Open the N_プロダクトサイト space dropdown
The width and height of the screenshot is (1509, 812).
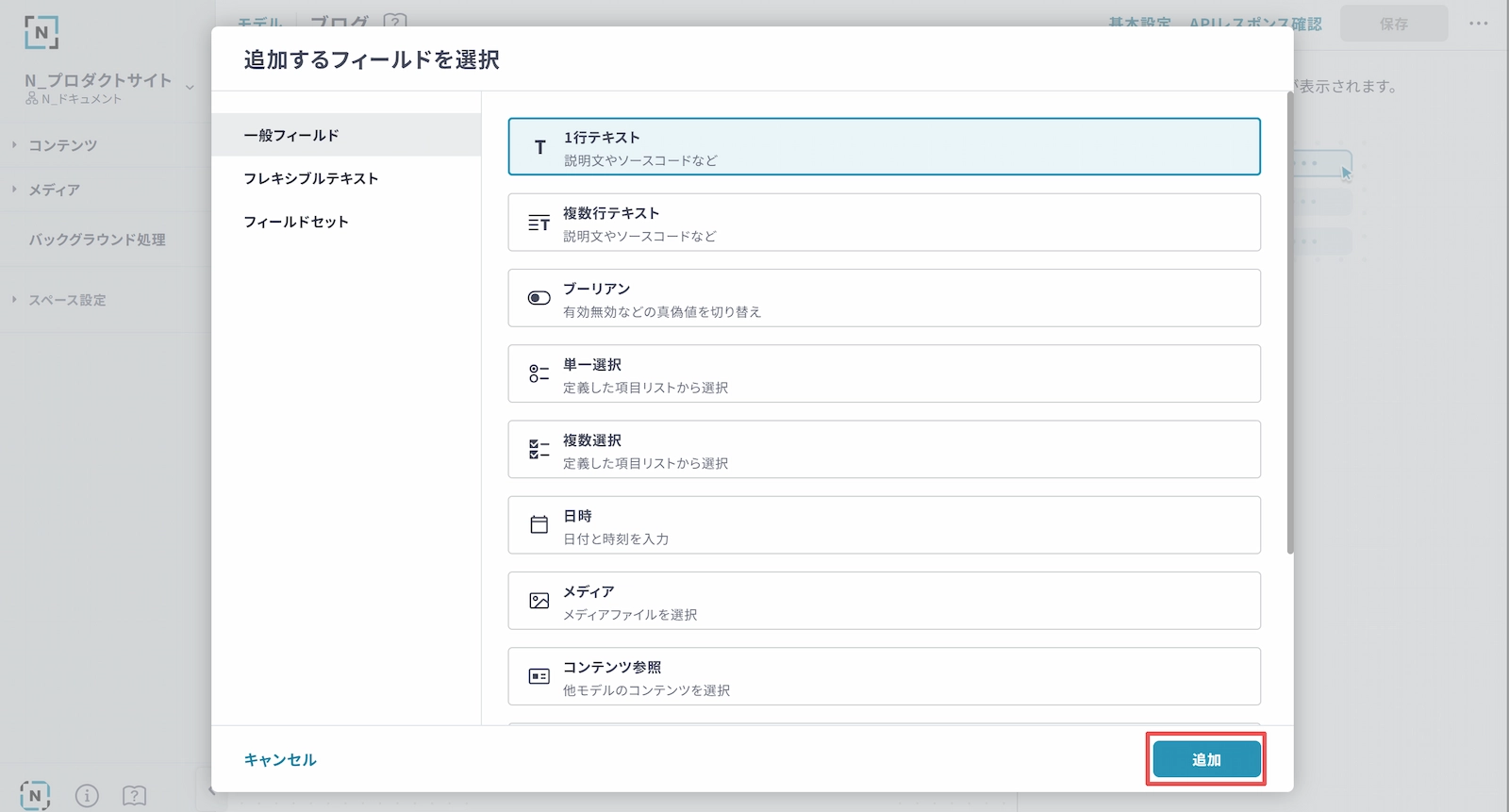pos(190,87)
